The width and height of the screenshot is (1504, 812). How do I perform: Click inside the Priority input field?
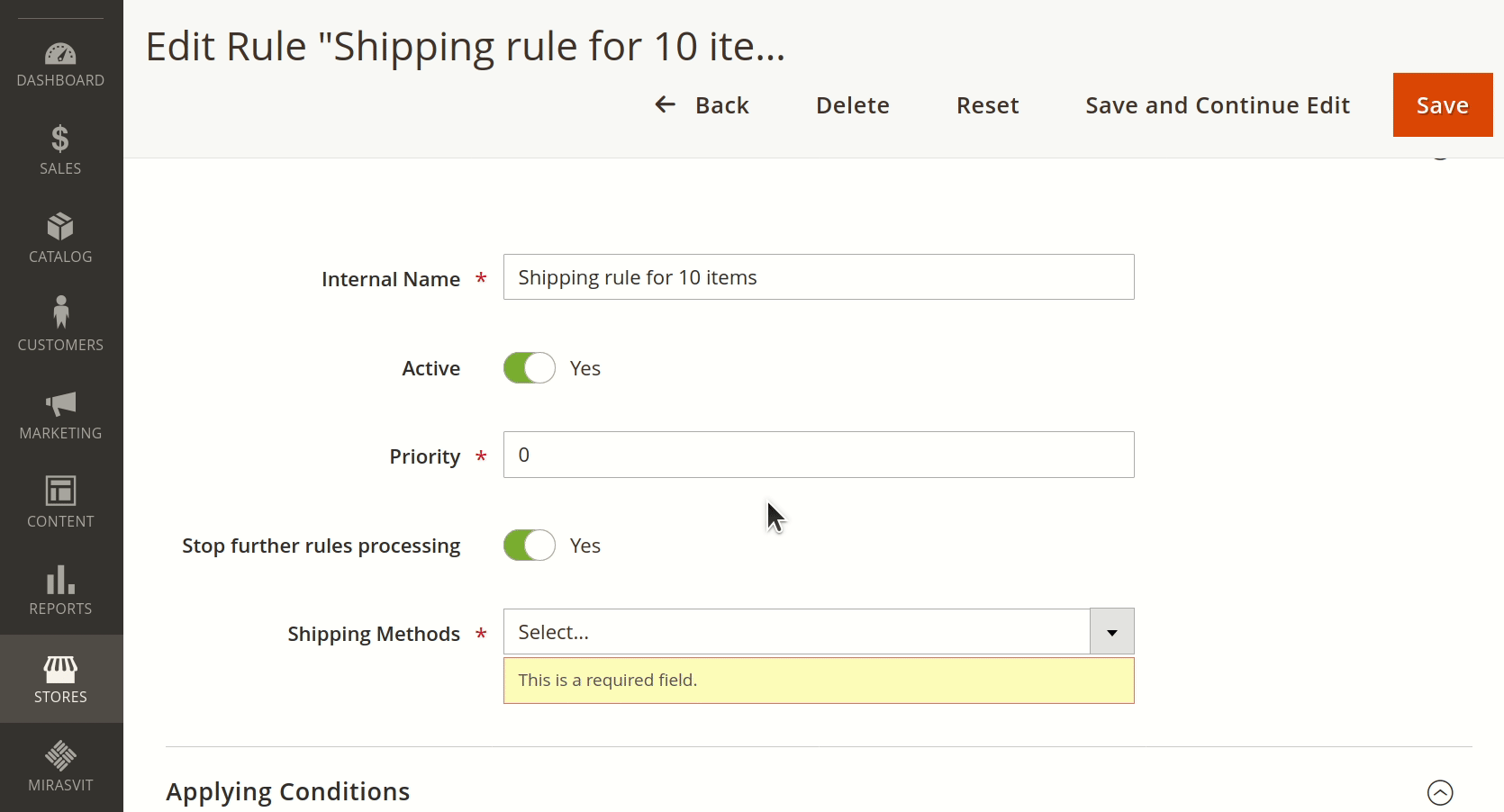[818, 455]
